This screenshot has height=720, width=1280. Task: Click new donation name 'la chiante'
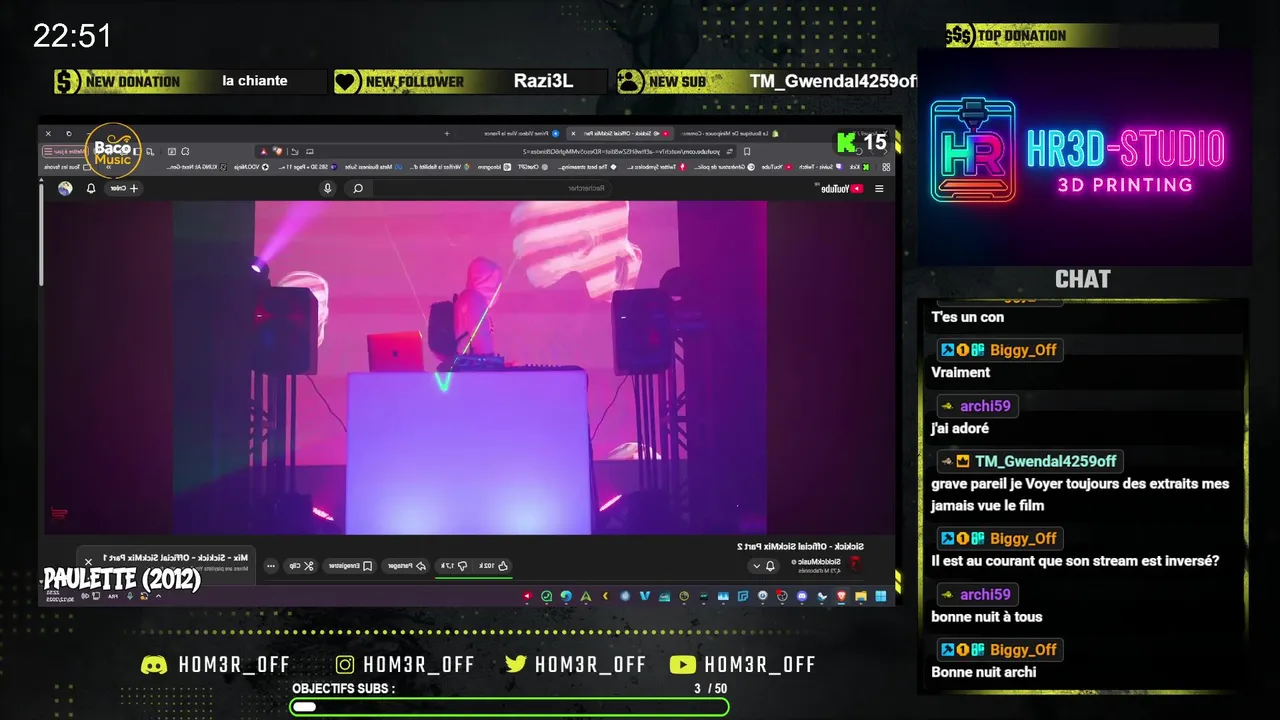[254, 81]
